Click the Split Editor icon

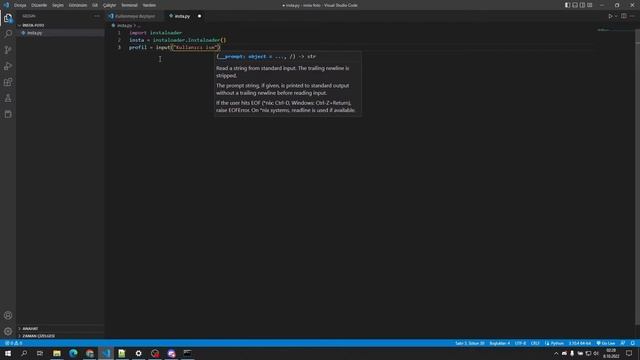pos(624,16)
